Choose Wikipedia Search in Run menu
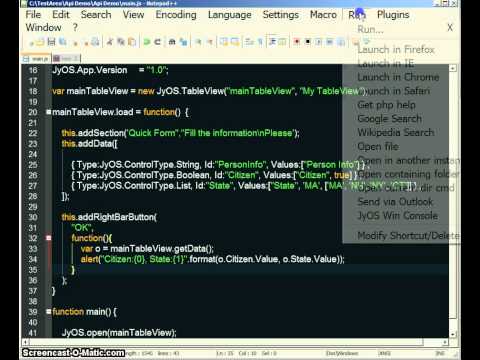This screenshot has width=480, height=360. click(x=396, y=133)
